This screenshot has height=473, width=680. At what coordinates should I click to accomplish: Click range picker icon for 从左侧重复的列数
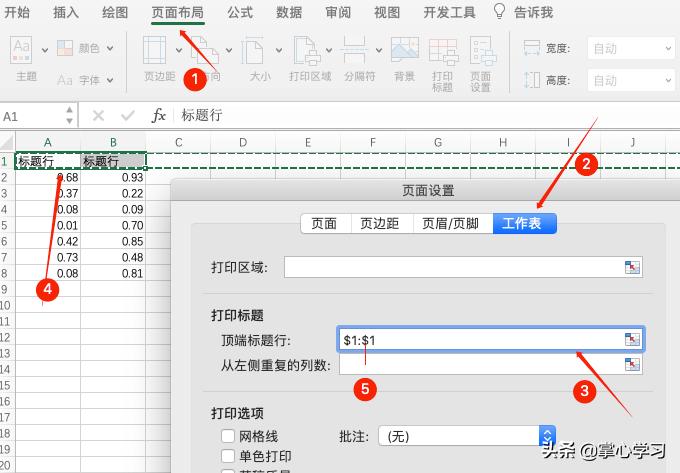[x=632, y=365]
